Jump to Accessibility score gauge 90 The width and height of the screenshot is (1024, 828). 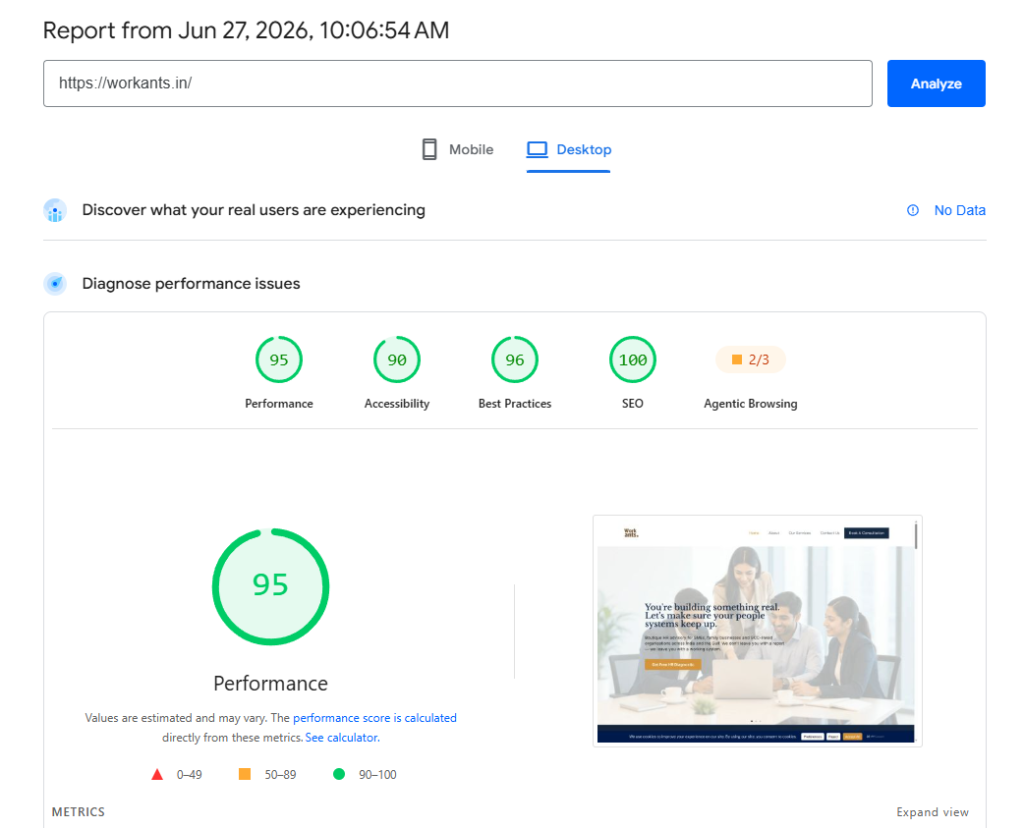[397, 360]
